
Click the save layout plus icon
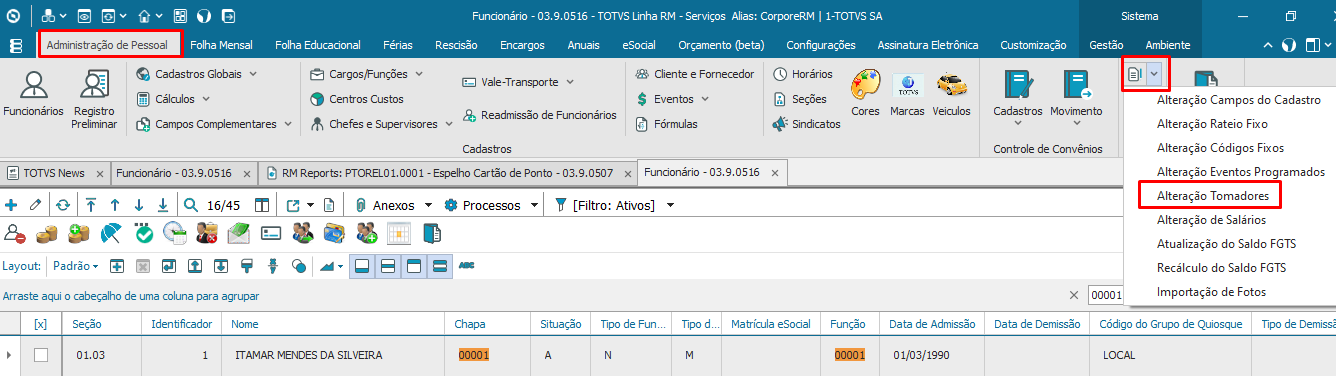[x=117, y=267]
